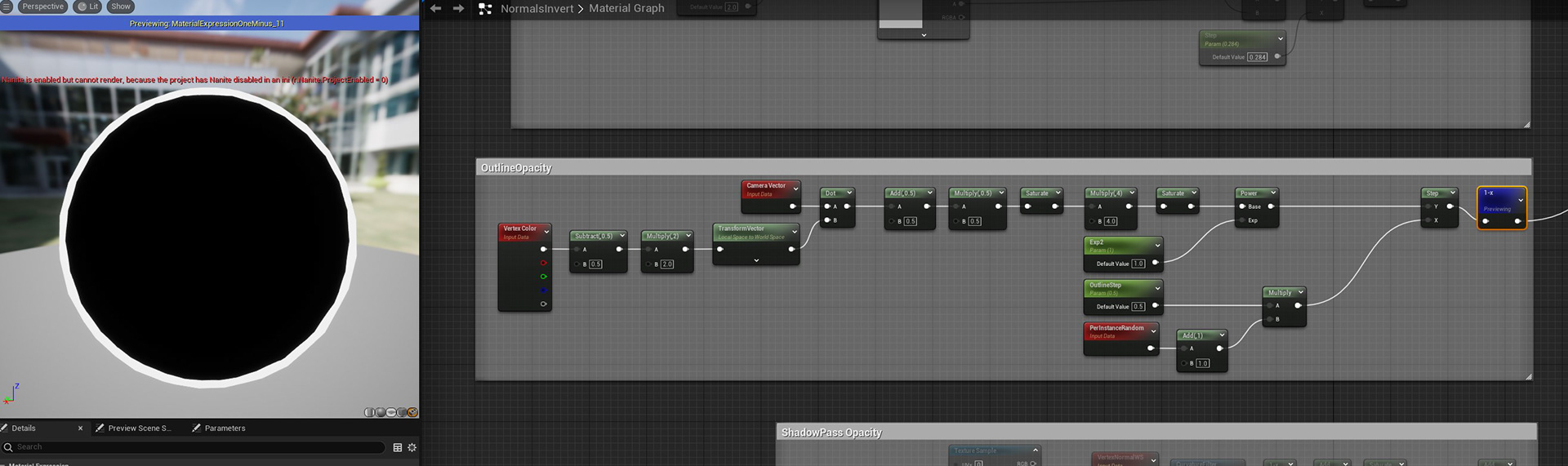Close the Details tab
Image resolution: width=1568 pixels, height=466 pixels.
click(x=80, y=428)
